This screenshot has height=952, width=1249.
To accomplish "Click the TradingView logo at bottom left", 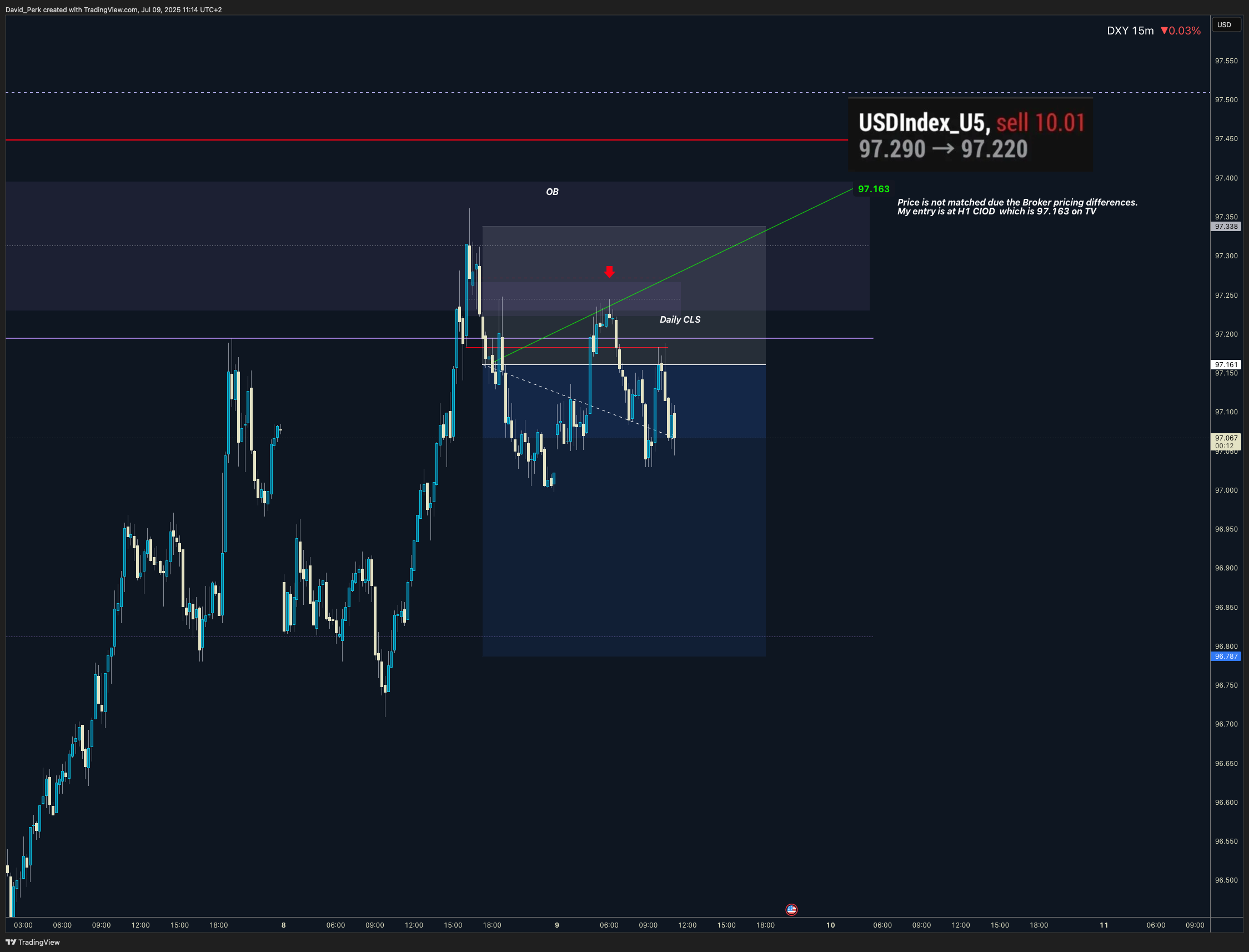I will click(x=32, y=942).
